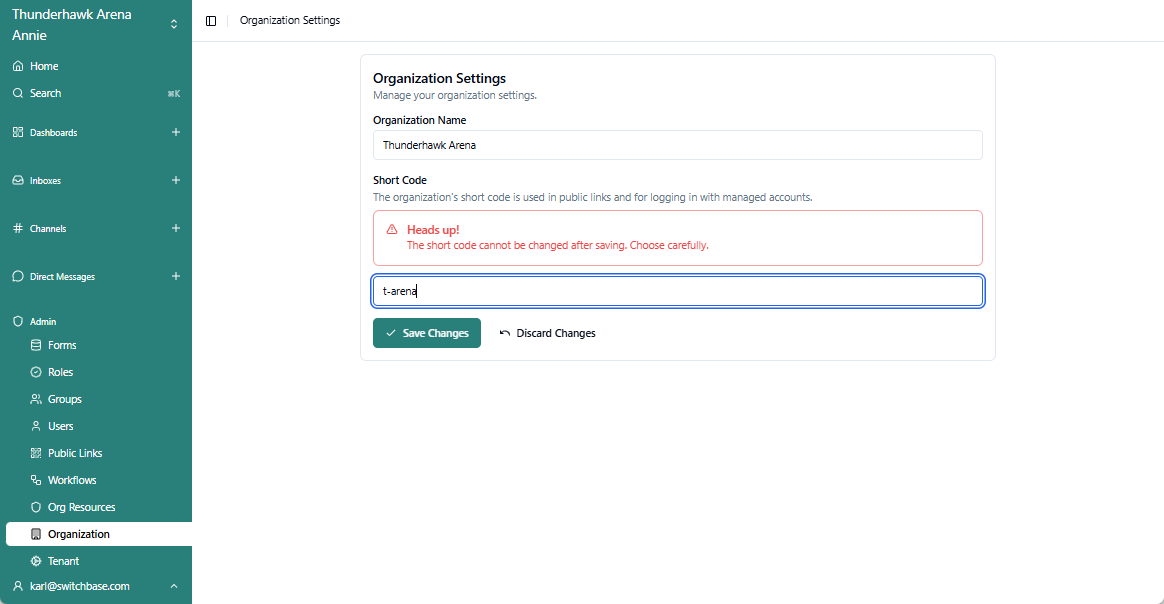The width and height of the screenshot is (1164, 604).
Task: Click the Organization Name text field
Action: 677,145
